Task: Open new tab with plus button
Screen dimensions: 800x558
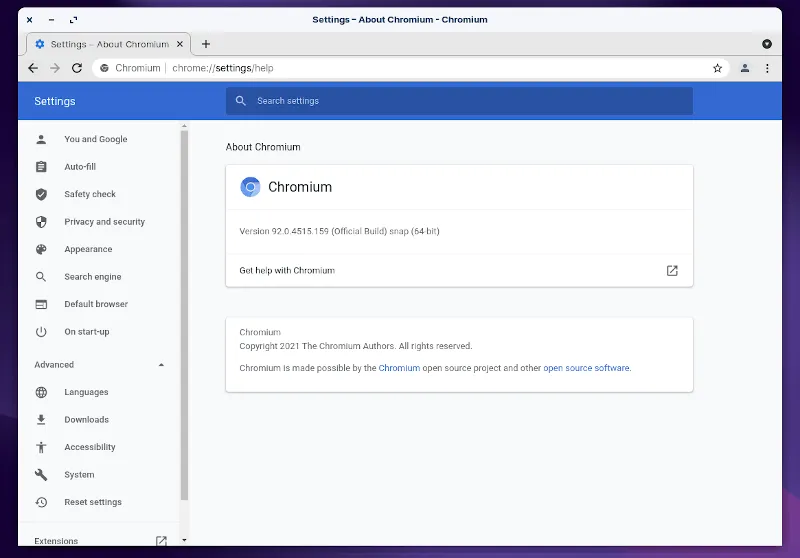Action: pos(206,44)
